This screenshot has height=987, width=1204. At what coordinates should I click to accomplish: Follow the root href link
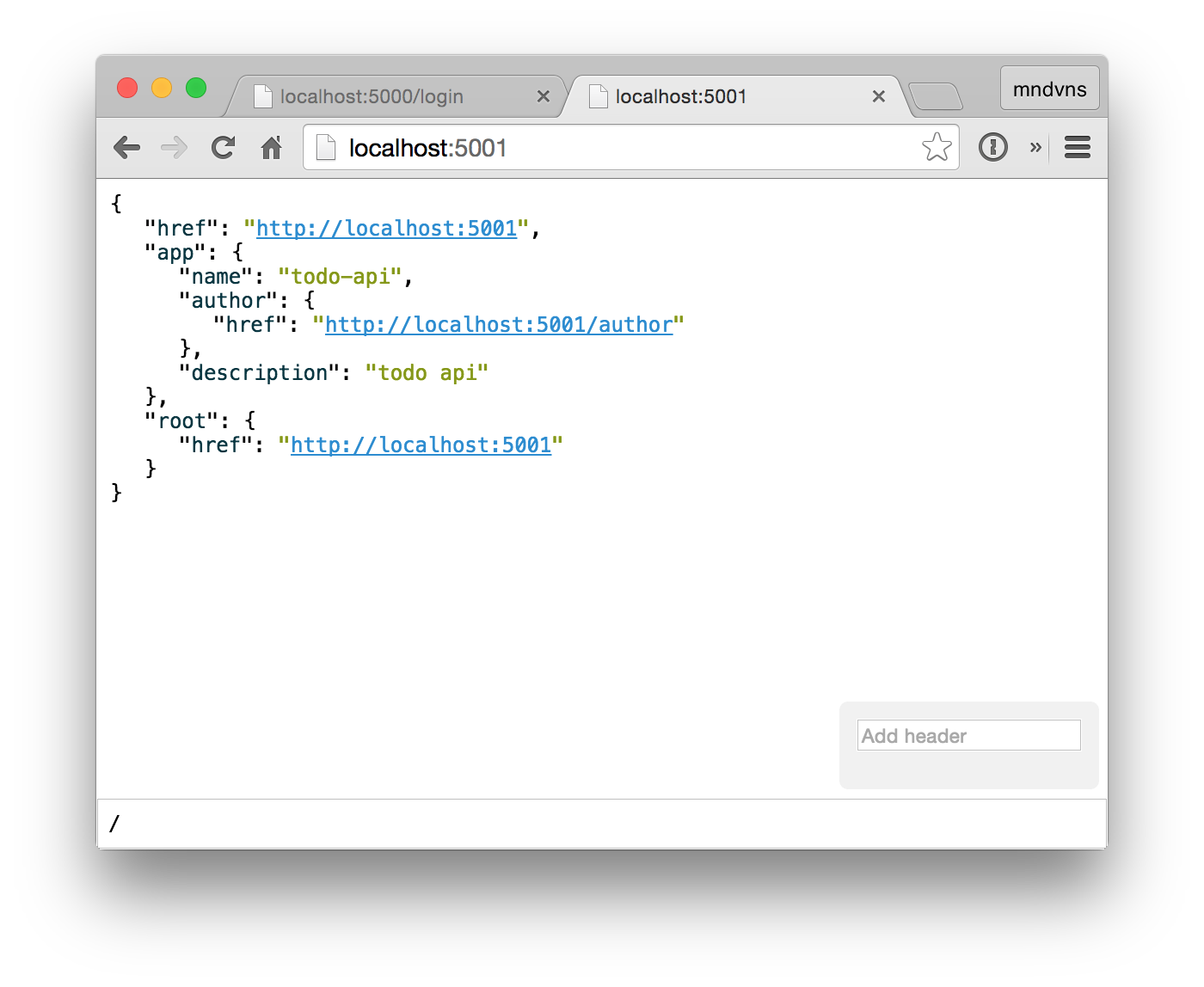[421, 445]
